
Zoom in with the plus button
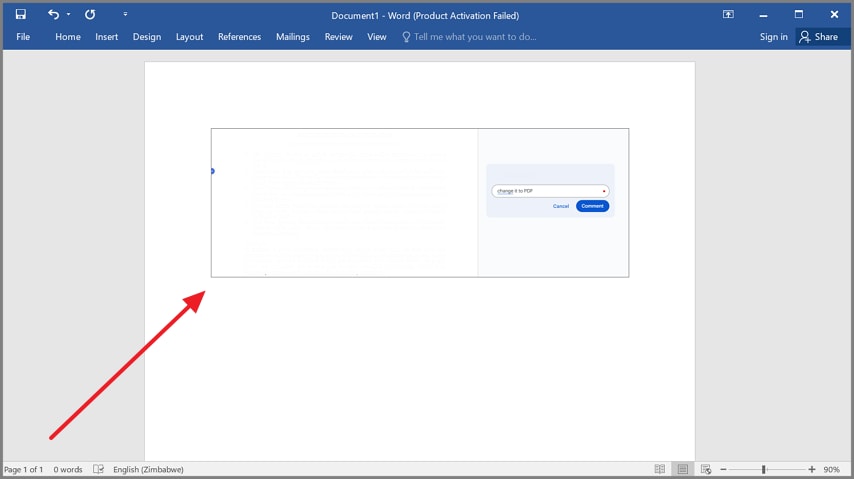tap(812, 469)
